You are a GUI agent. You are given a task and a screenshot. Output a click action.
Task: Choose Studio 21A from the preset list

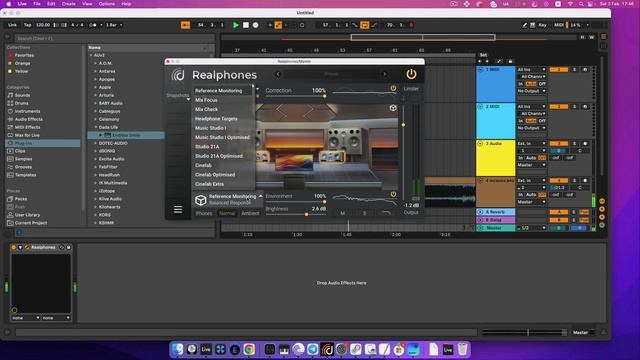207,147
